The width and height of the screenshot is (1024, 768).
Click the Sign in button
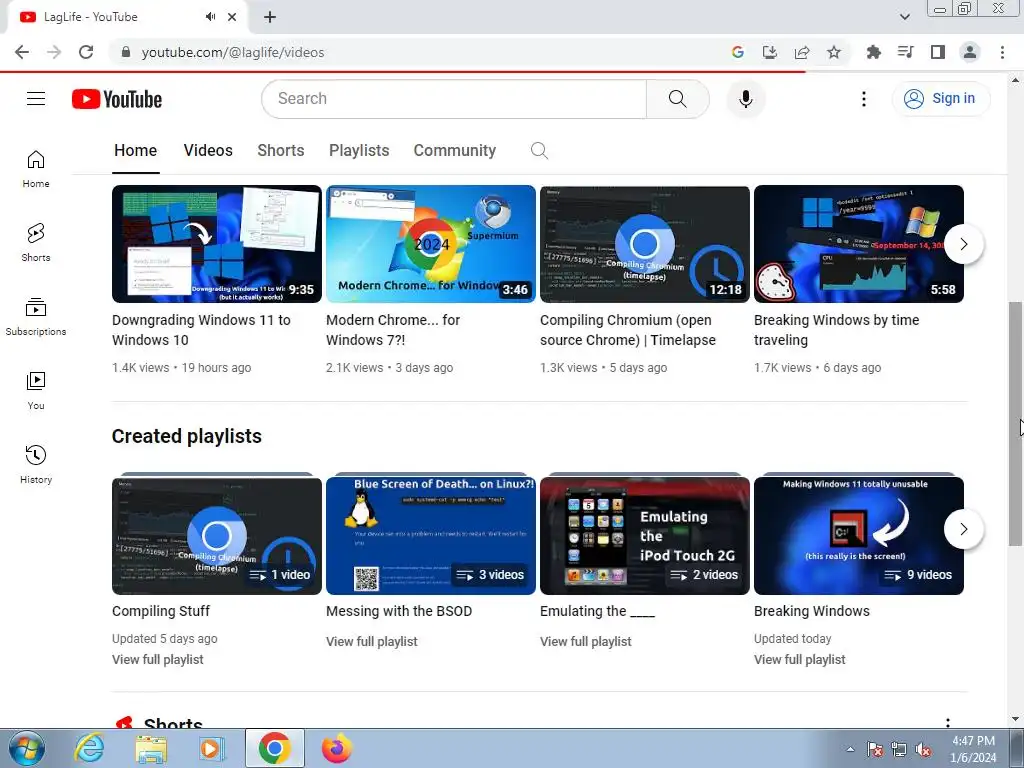click(941, 99)
